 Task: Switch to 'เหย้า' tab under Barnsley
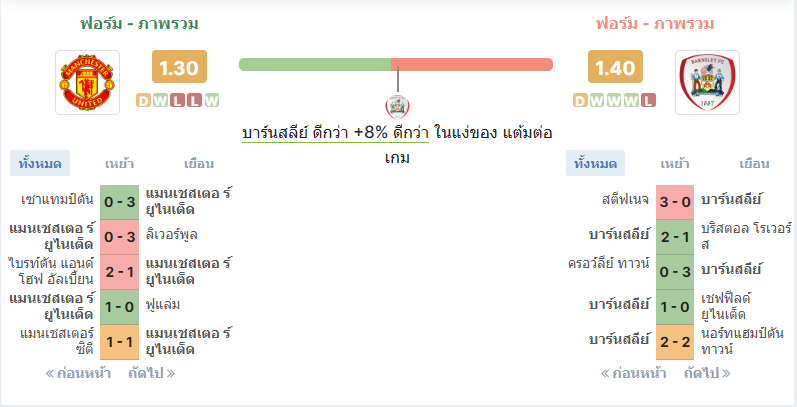click(675, 164)
